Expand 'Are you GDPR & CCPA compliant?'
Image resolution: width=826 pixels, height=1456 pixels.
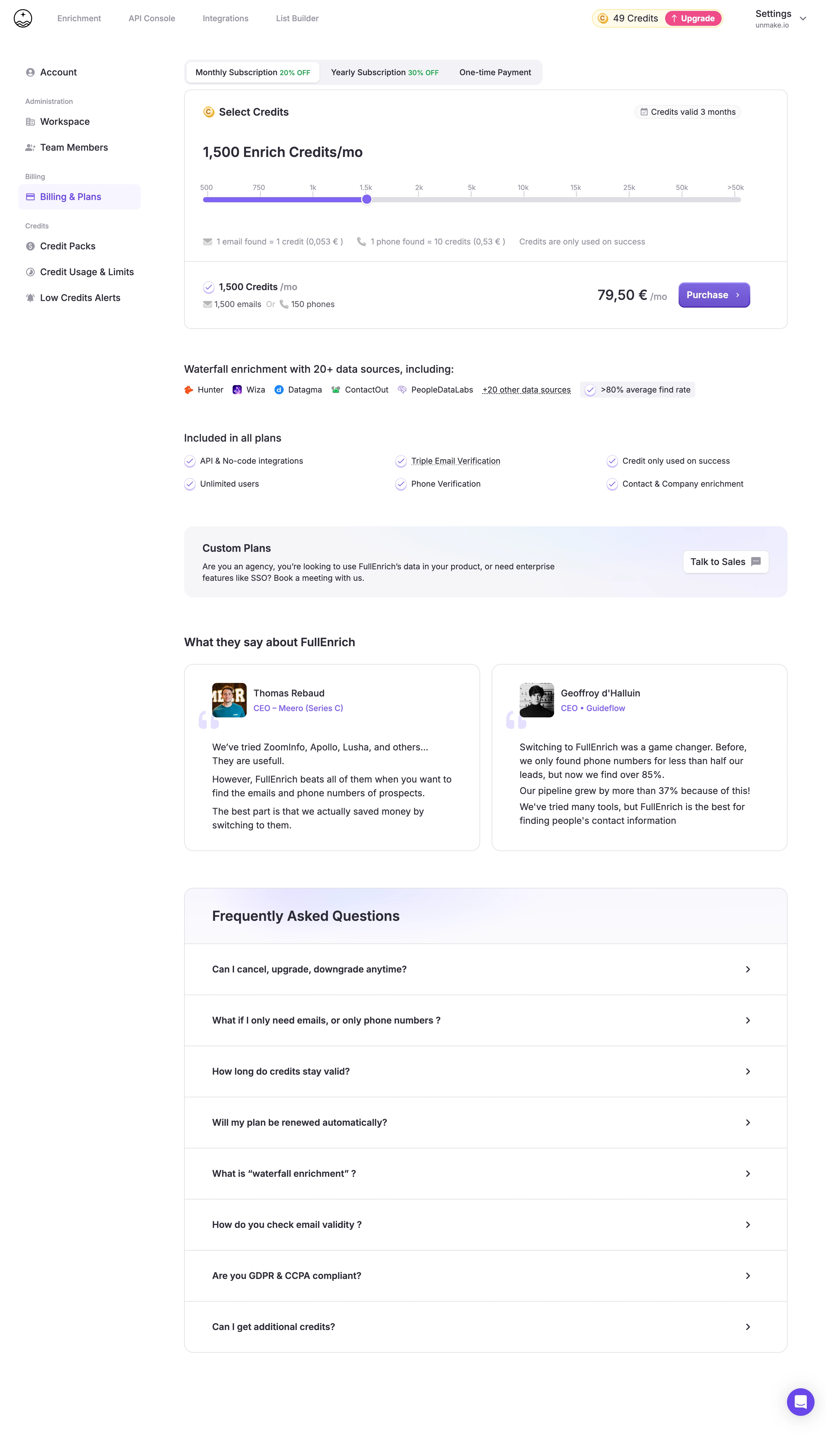click(486, 1276)
